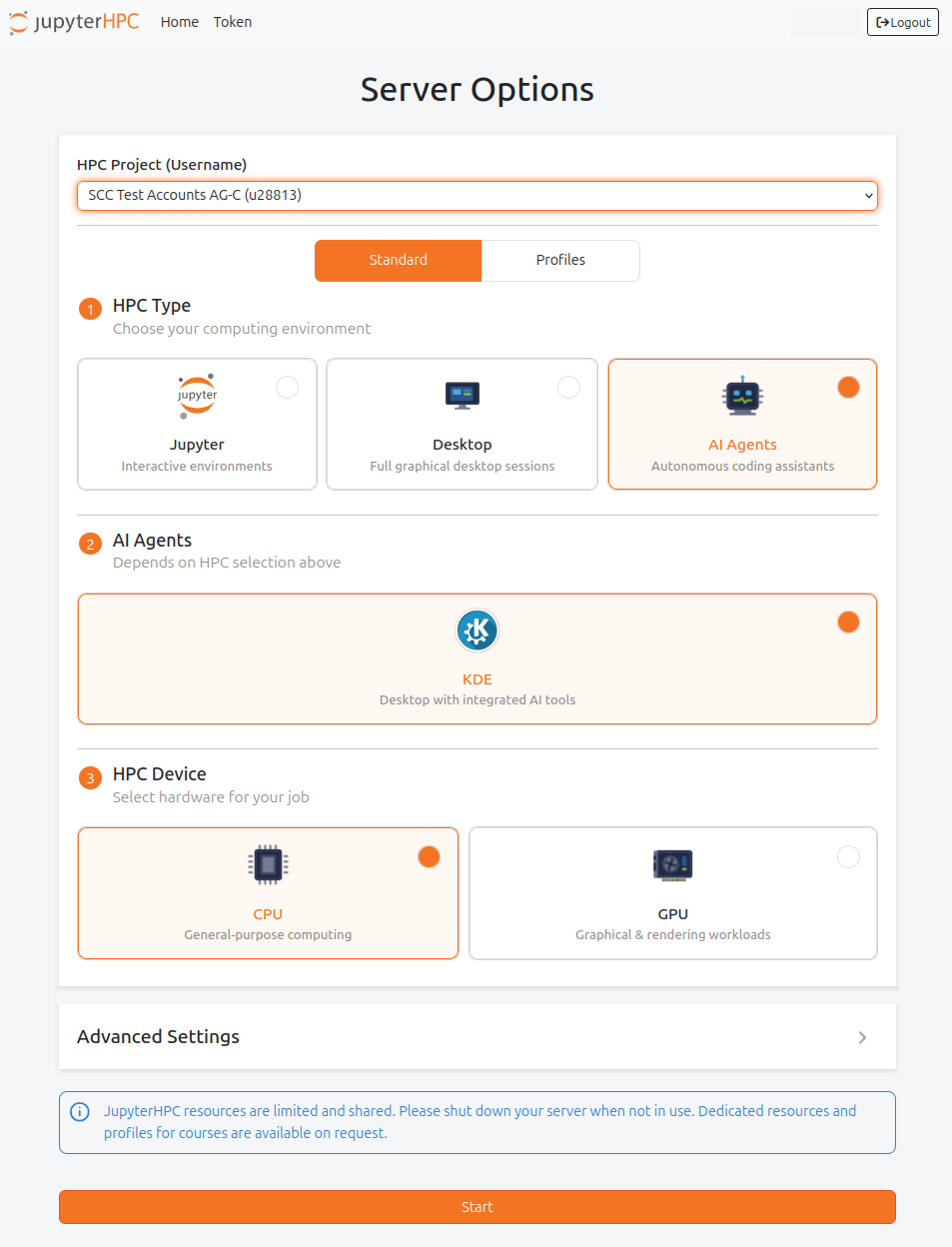Select the Desktop radio button
Image resolution: width=952 pixels, height=1247 pixels.
(x=568, y=388)
